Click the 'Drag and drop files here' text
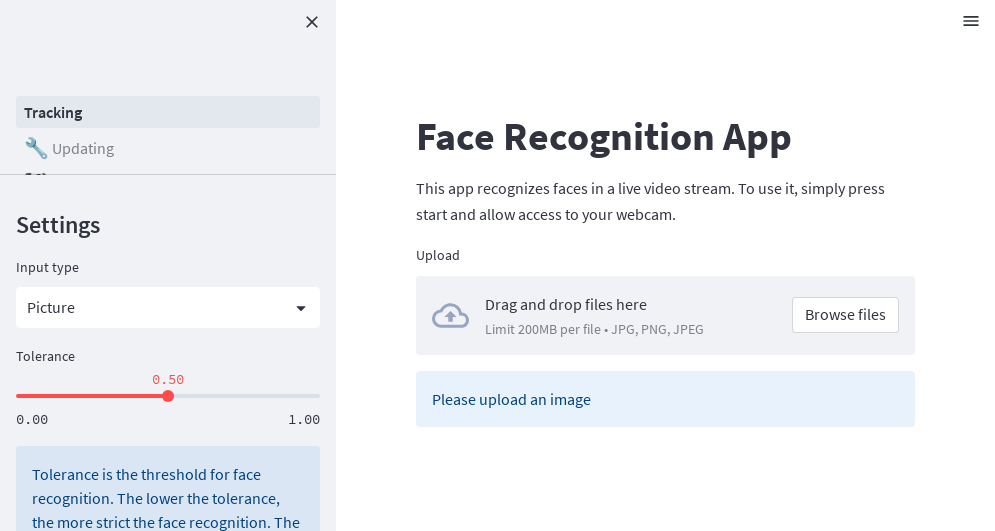The height and width of the screenshot is (531, 995). [566, 305]
